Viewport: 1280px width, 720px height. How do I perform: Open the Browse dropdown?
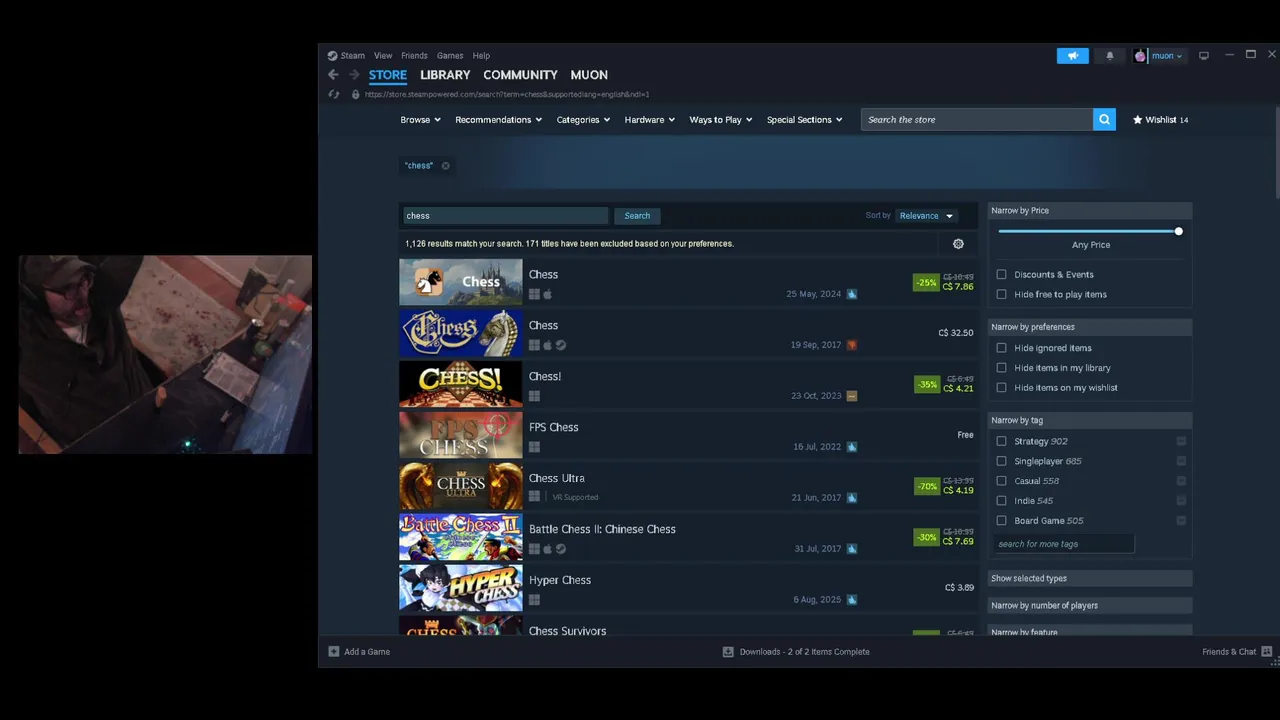[x=420, y=120]
